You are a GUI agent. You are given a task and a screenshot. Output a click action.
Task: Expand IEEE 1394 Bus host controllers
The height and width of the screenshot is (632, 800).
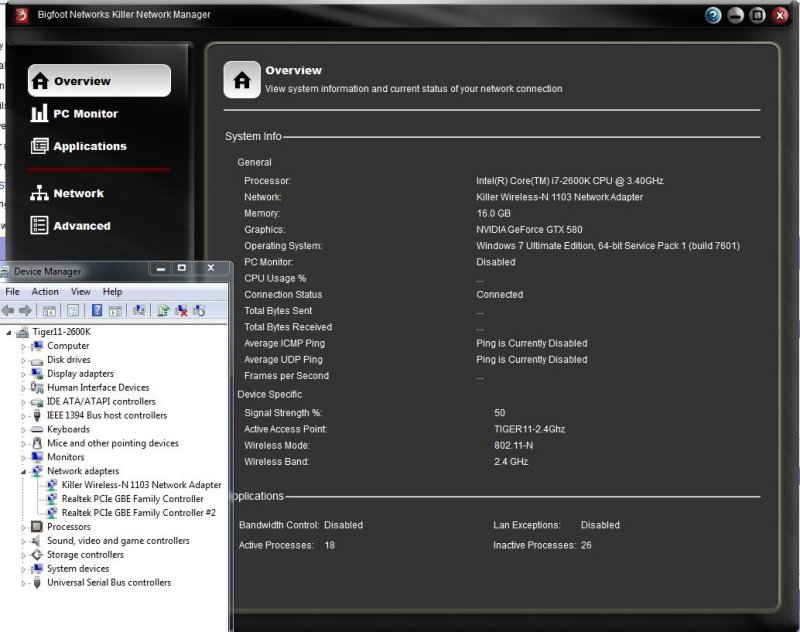click(x=23, y=416)
